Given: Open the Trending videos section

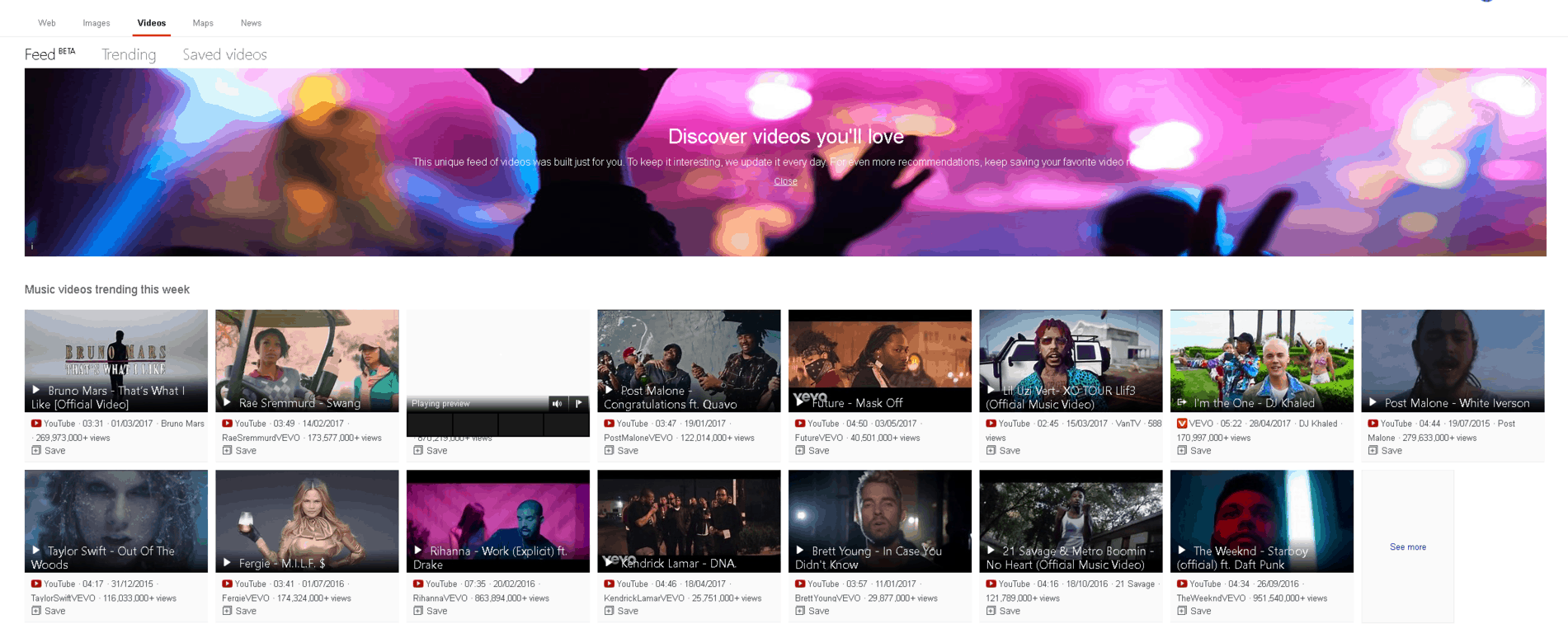Looking at the screenshot, I should click(x=129, y=54).
